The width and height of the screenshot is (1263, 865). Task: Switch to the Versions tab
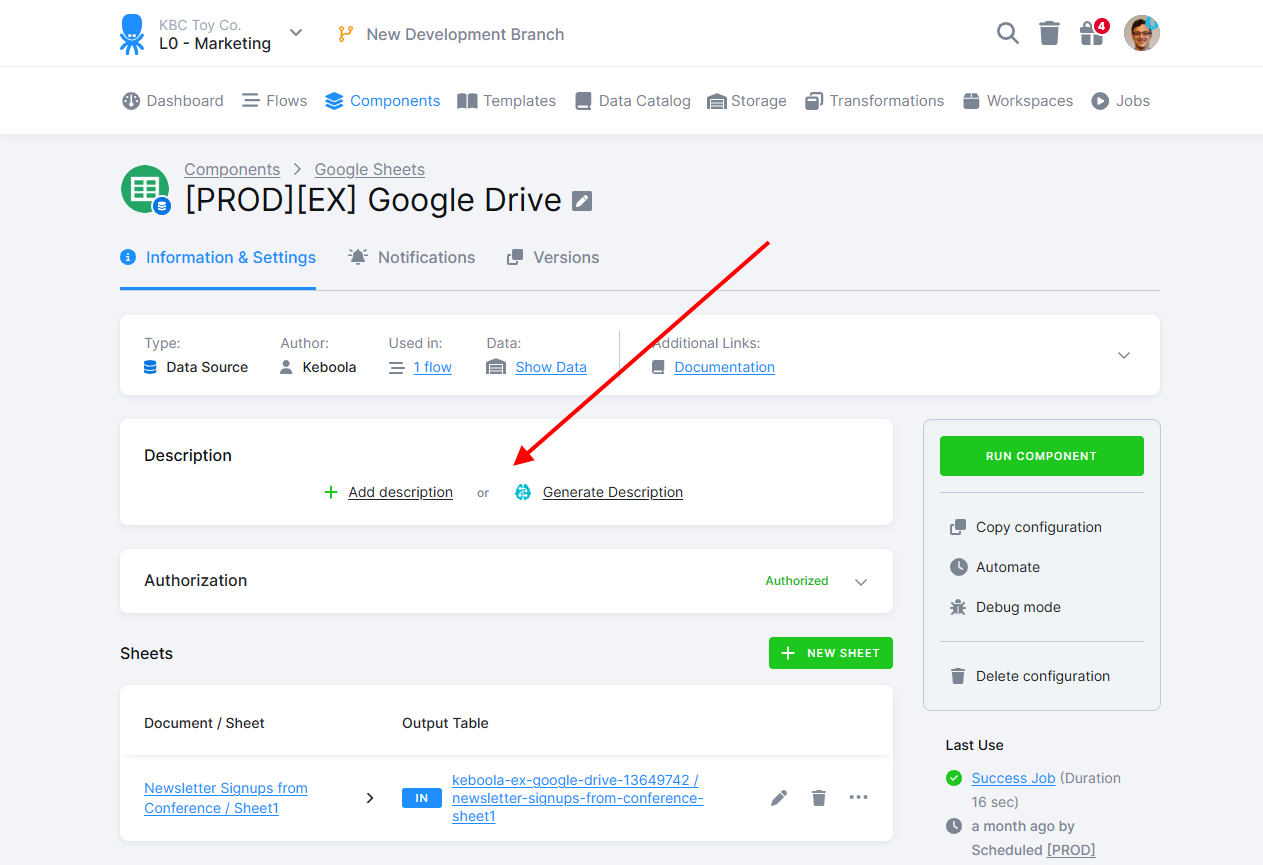[x=553, y=257]
